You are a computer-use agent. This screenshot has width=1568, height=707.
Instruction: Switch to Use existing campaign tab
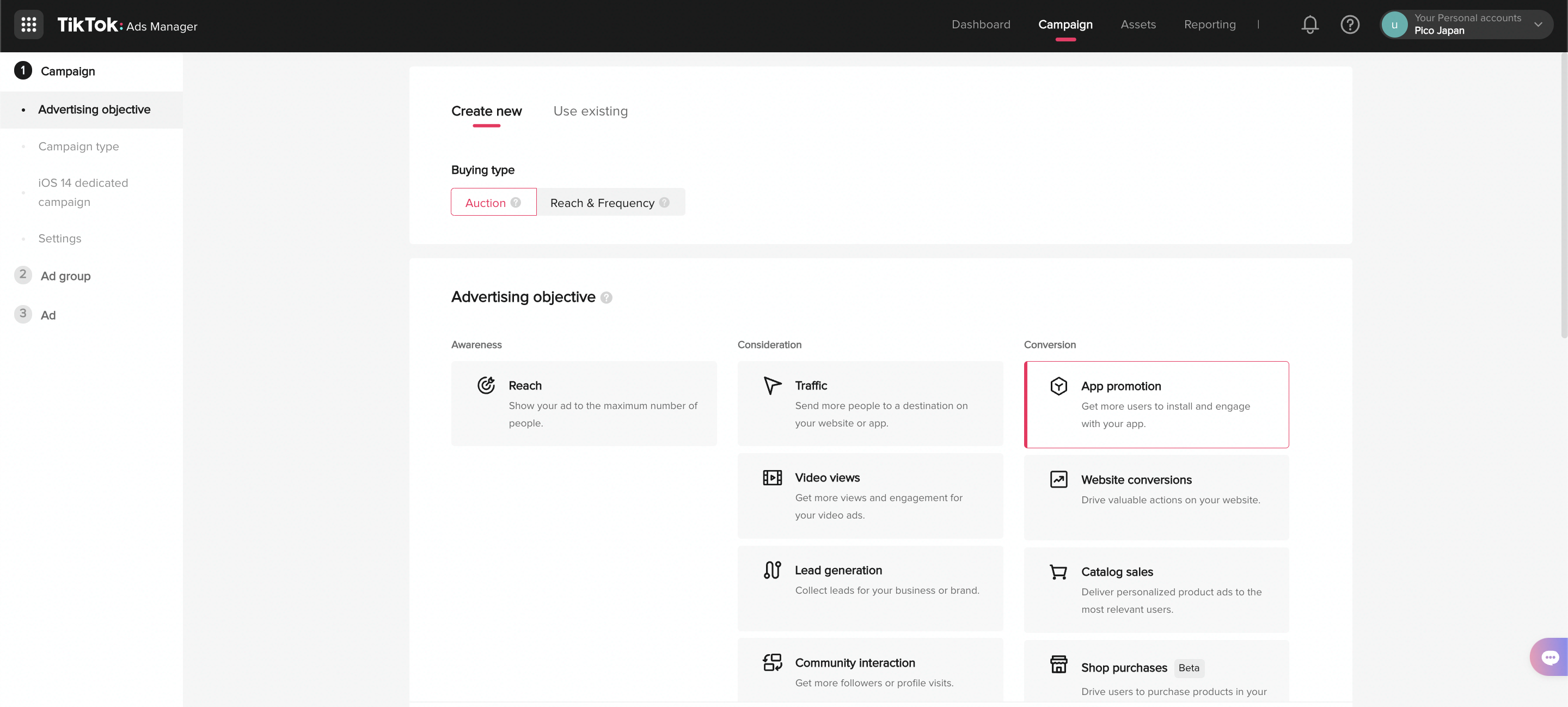coord(590,111)
